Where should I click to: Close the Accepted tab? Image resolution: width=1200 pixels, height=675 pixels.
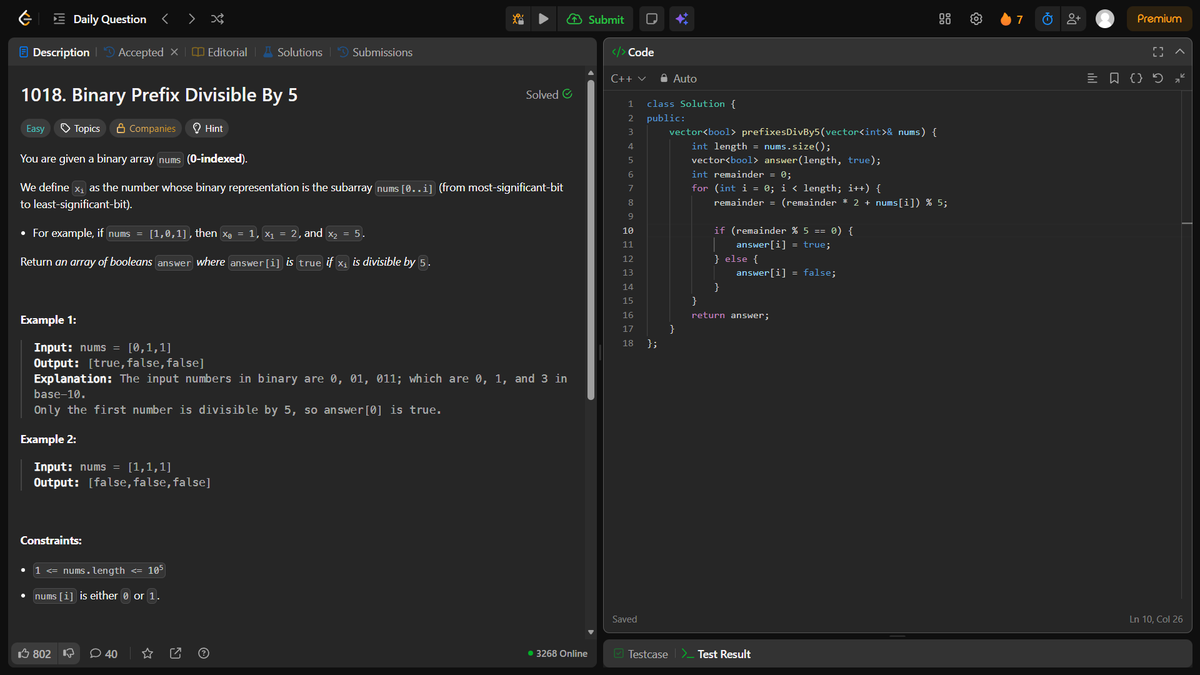[x=174, y=52]
